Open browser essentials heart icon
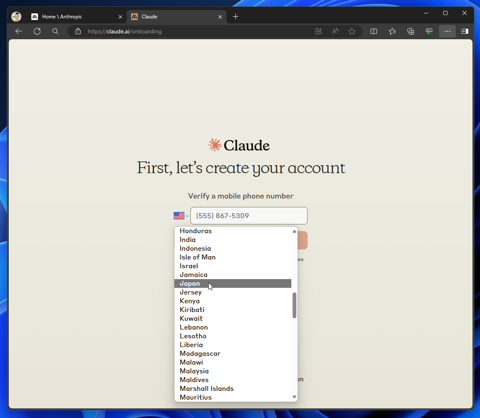This screenshot has width=480, height=418. point(429,31)
